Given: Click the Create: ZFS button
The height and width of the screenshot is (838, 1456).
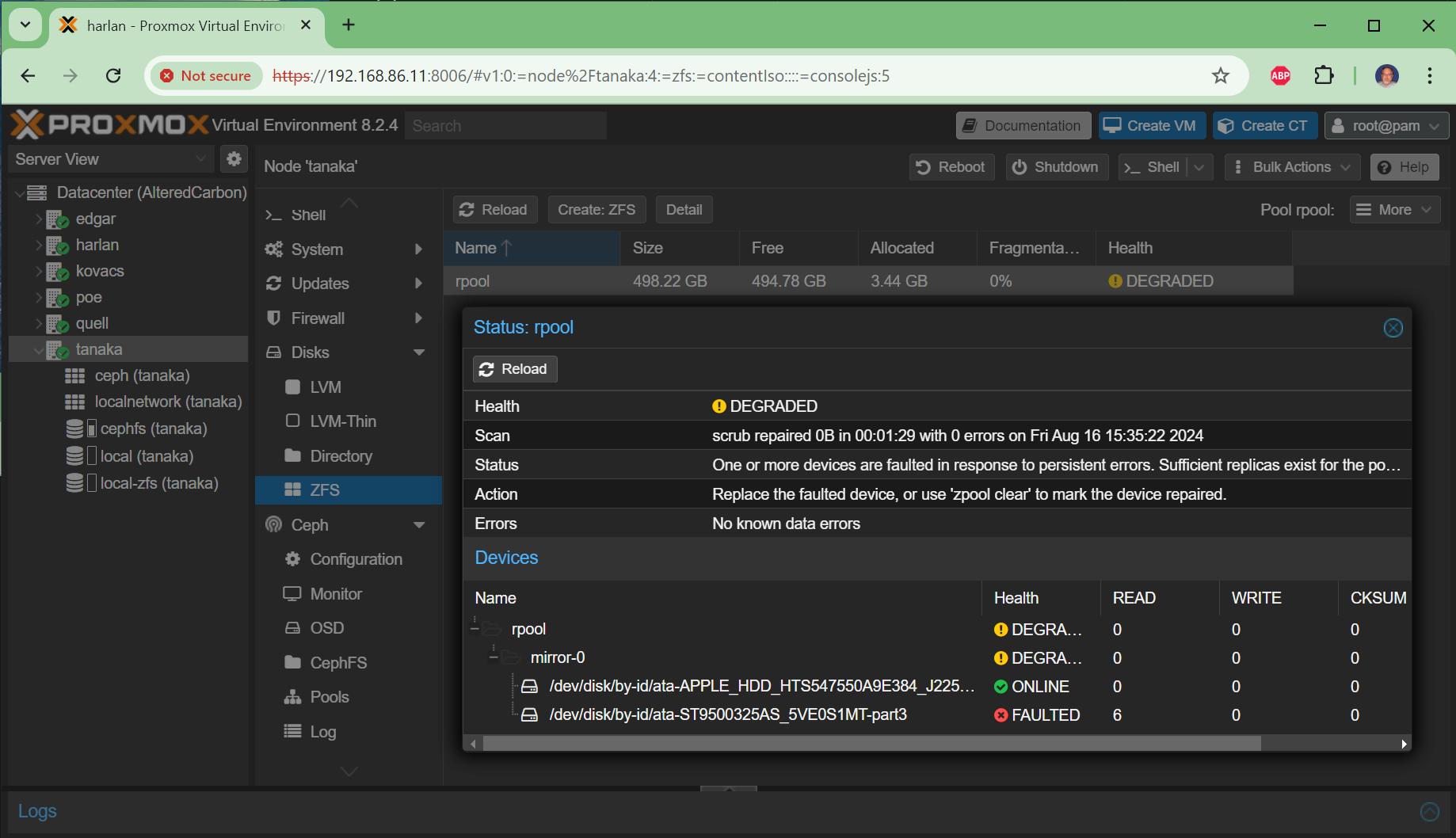Looking at the screenshot, I should tap(597, 210).
